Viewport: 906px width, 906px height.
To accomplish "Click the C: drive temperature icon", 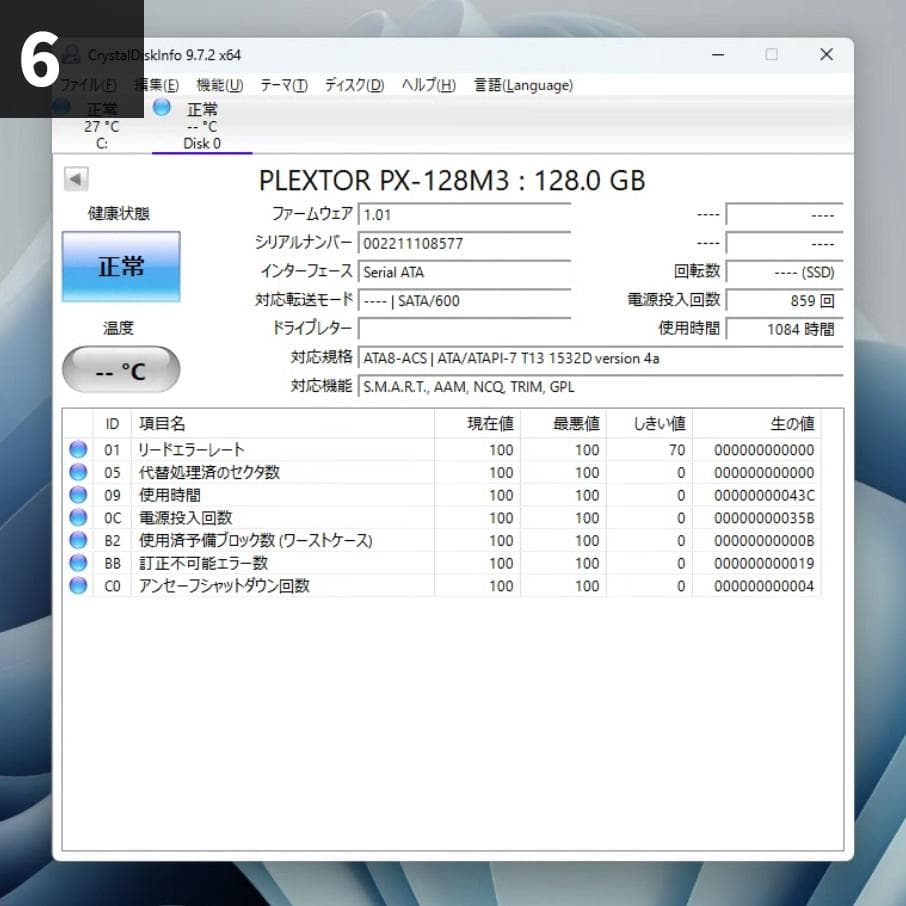I will (62, 106).
